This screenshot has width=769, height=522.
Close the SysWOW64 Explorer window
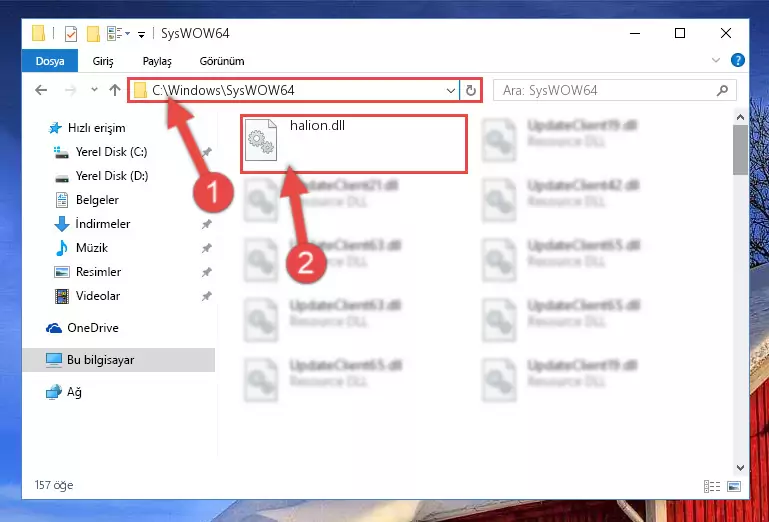(726, 33)
